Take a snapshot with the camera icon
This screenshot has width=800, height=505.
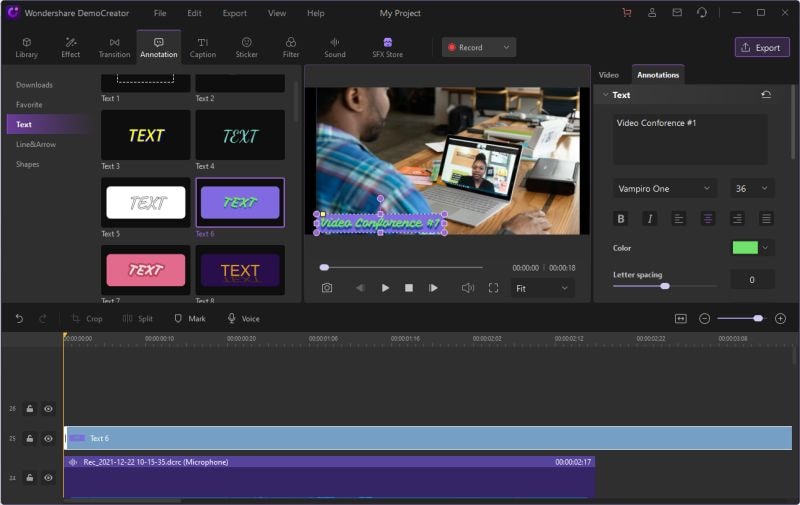click(327, 288)
